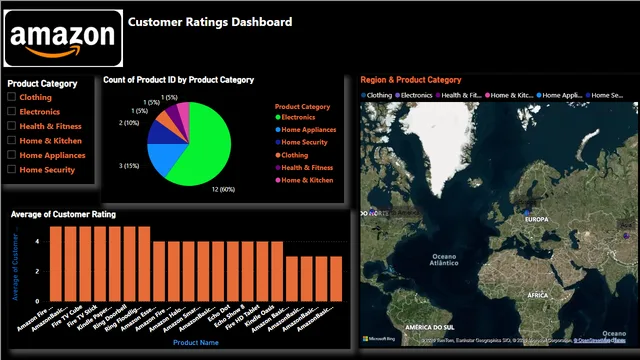Pick the Echo Dot bar

click(x=233, y=271)
